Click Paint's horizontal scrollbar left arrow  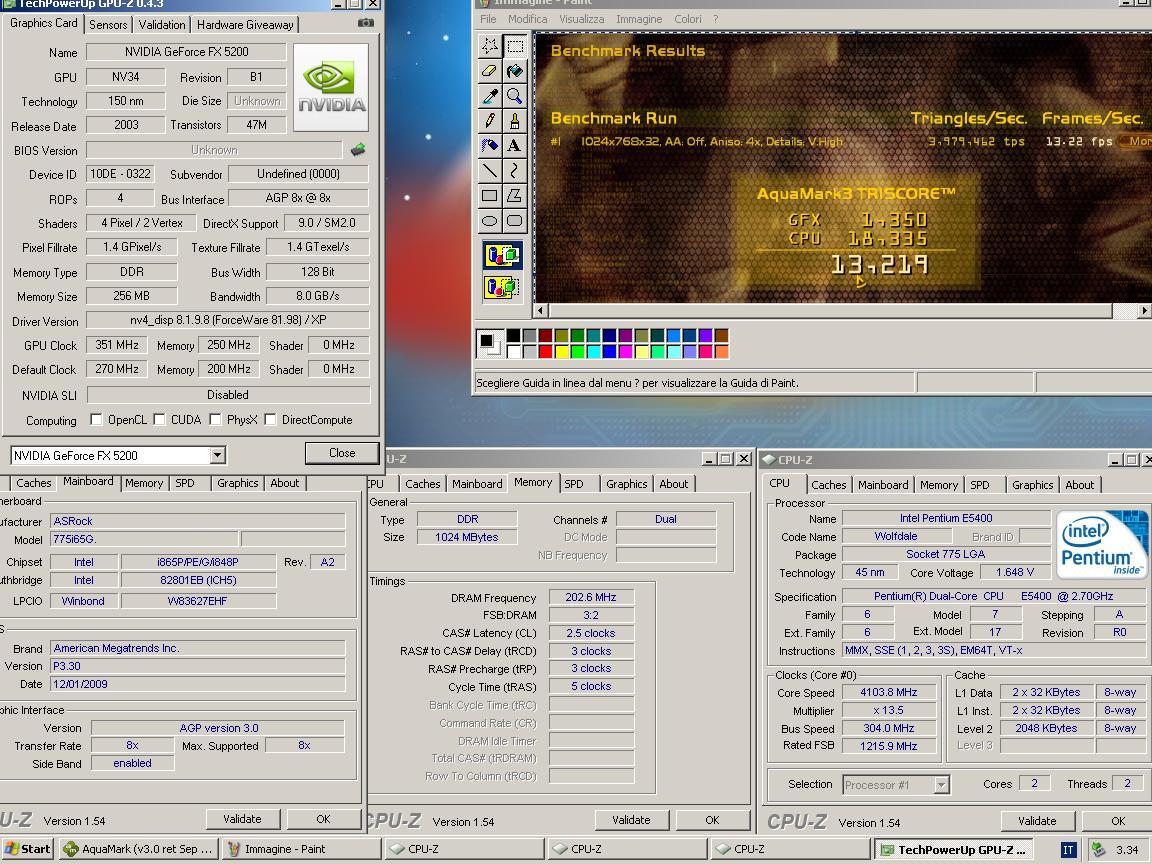tap(541, 311)
